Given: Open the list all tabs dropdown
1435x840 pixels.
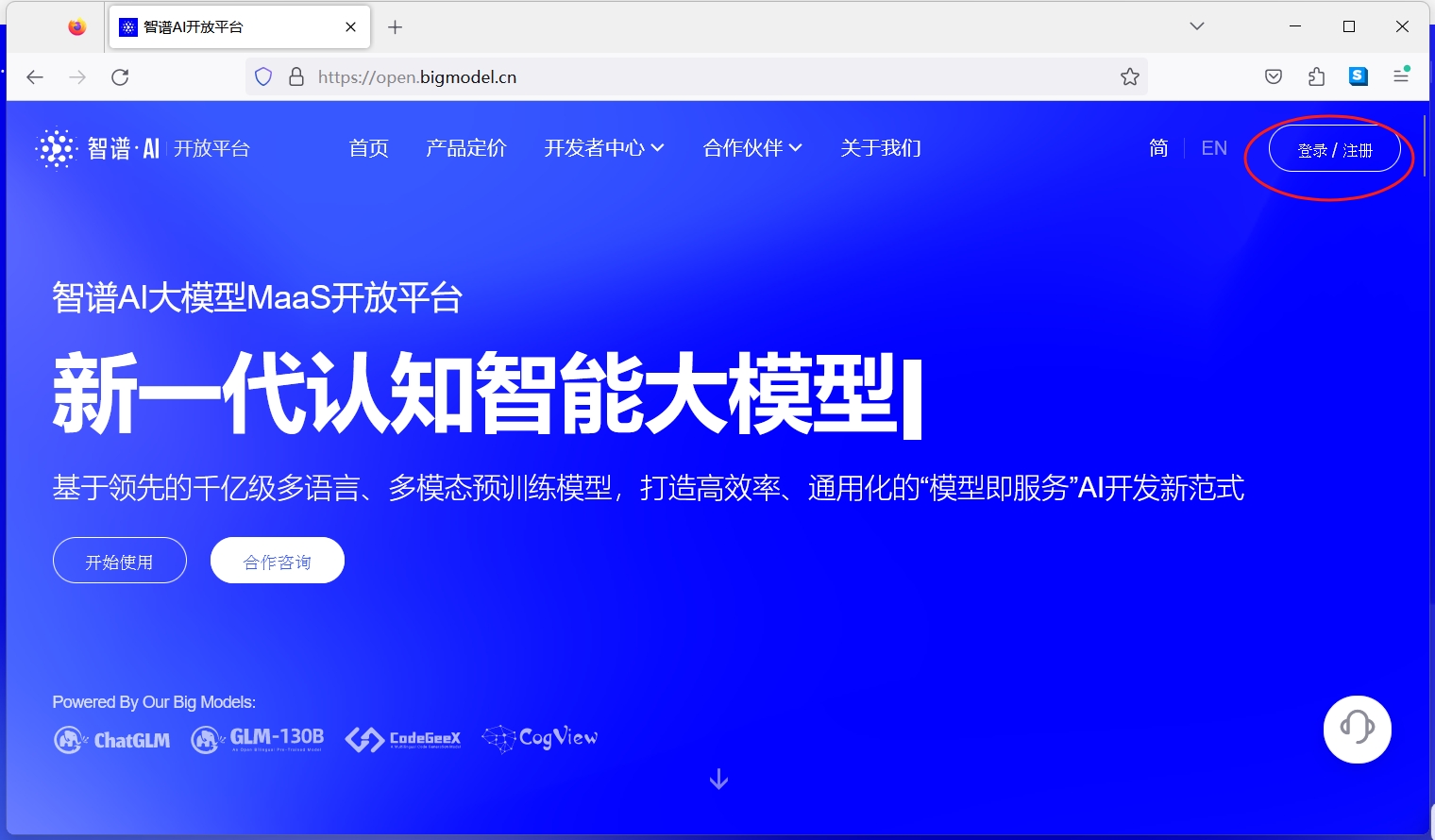Looking at the screenshot, I should point(1197,26).
